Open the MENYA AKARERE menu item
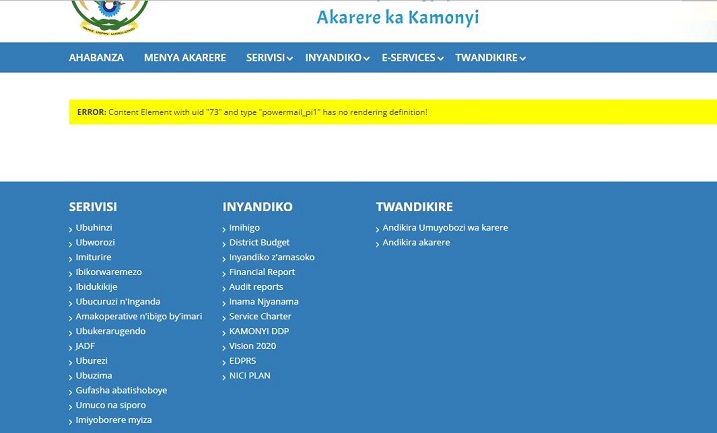The height and width of the screenshot is (433, 717). pyautogui.click(x=185, y=58)
